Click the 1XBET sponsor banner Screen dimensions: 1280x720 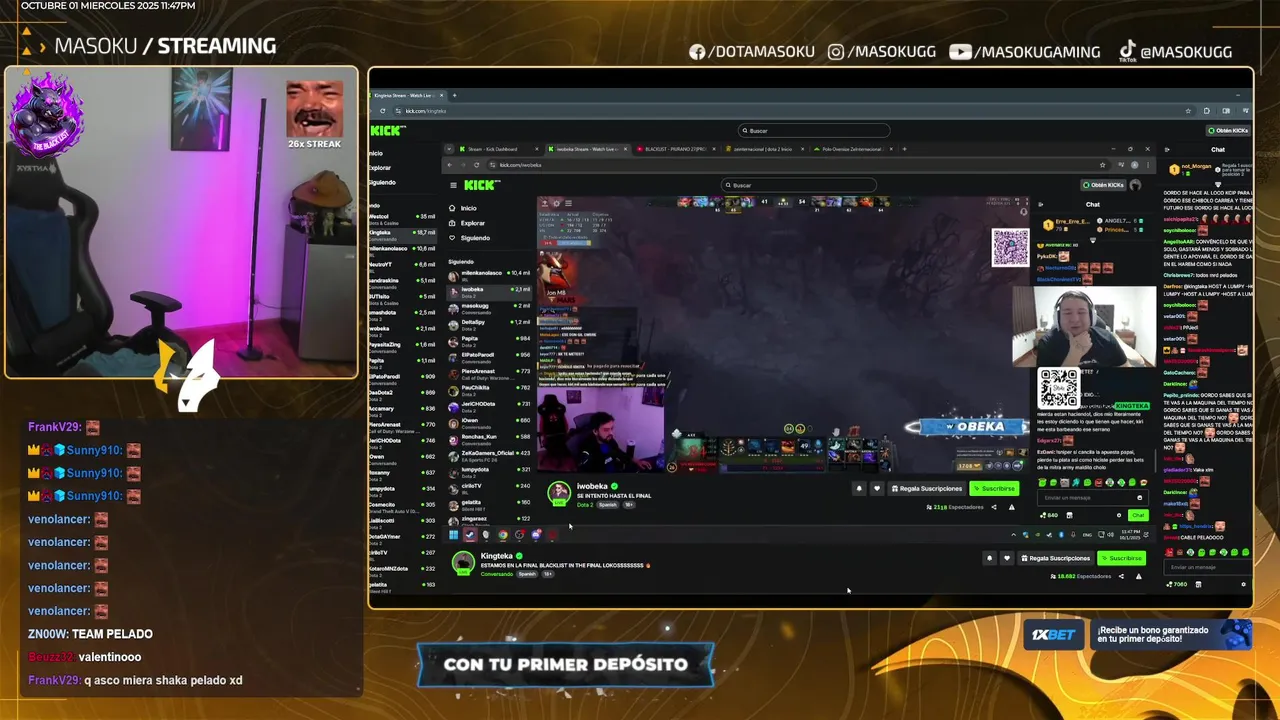(1139, 634)
